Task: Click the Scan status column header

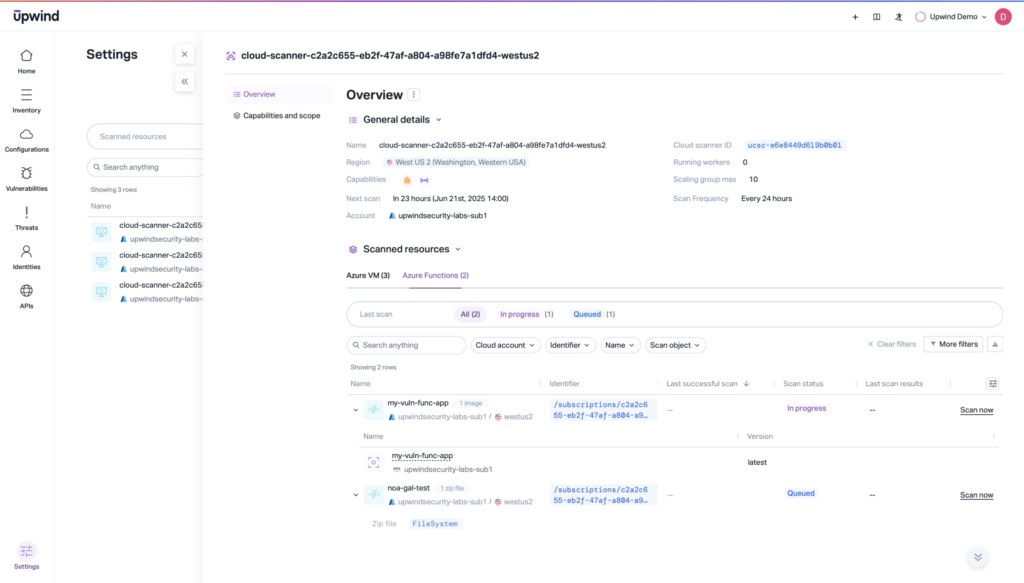Action: (803, 384)
